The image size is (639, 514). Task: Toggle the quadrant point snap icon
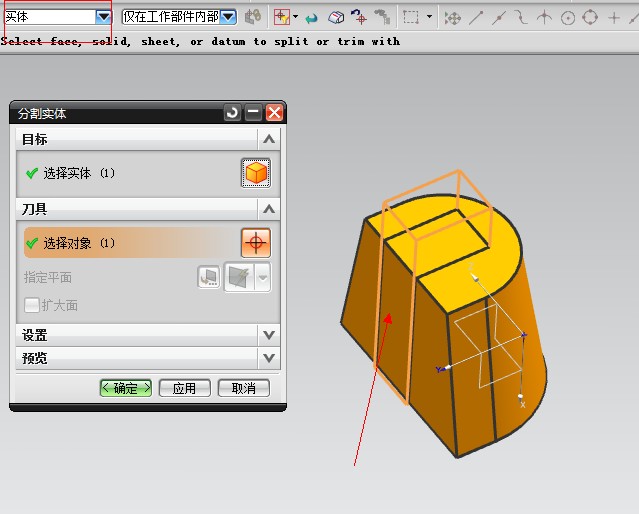[x=590, y=18]
